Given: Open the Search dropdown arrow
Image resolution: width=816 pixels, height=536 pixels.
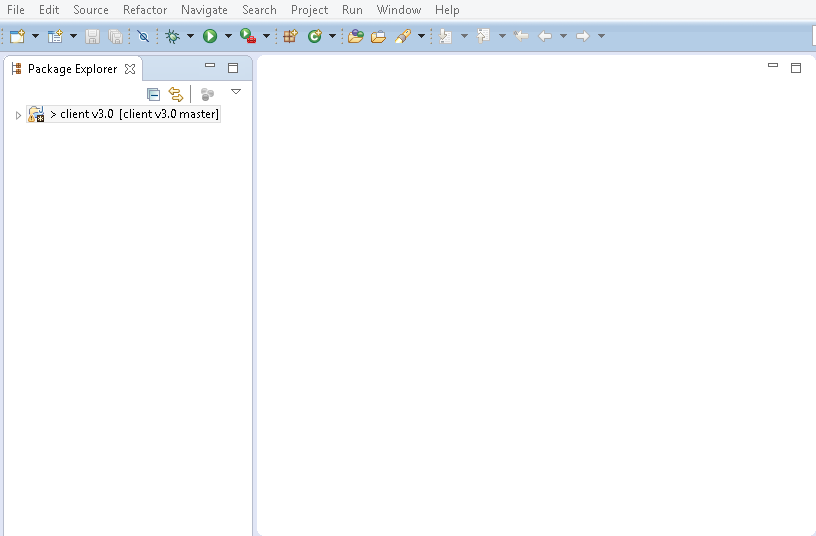Looking at the screenshot, I should point(422,36).
